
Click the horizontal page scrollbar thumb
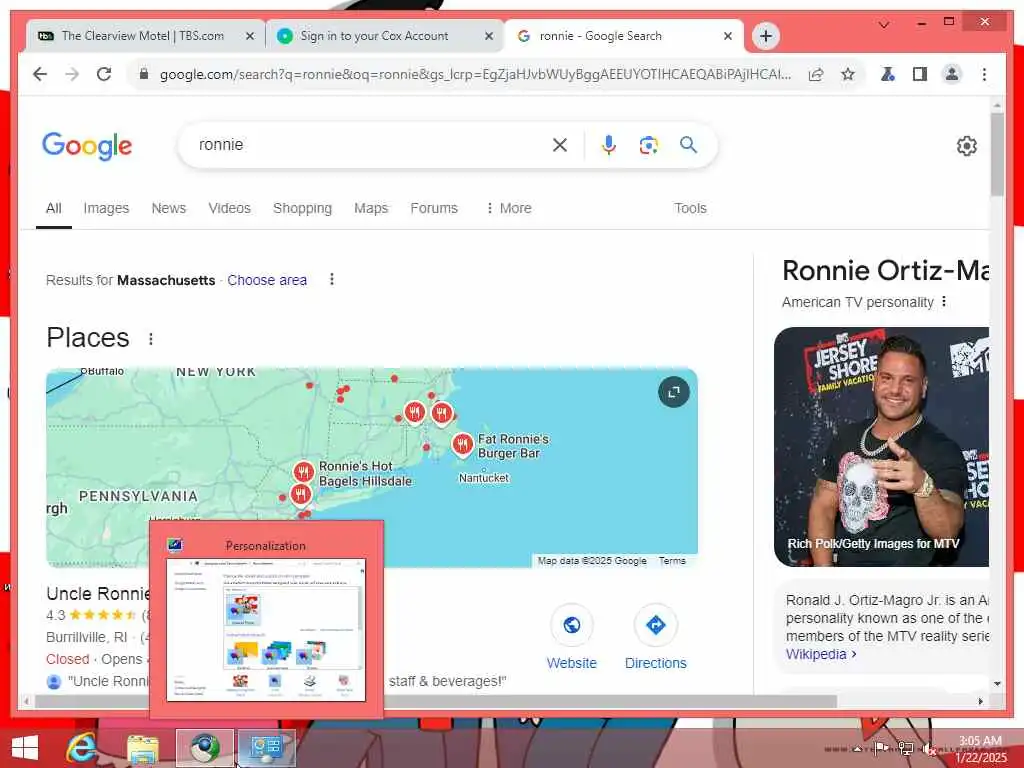click(x=436, y=701)
